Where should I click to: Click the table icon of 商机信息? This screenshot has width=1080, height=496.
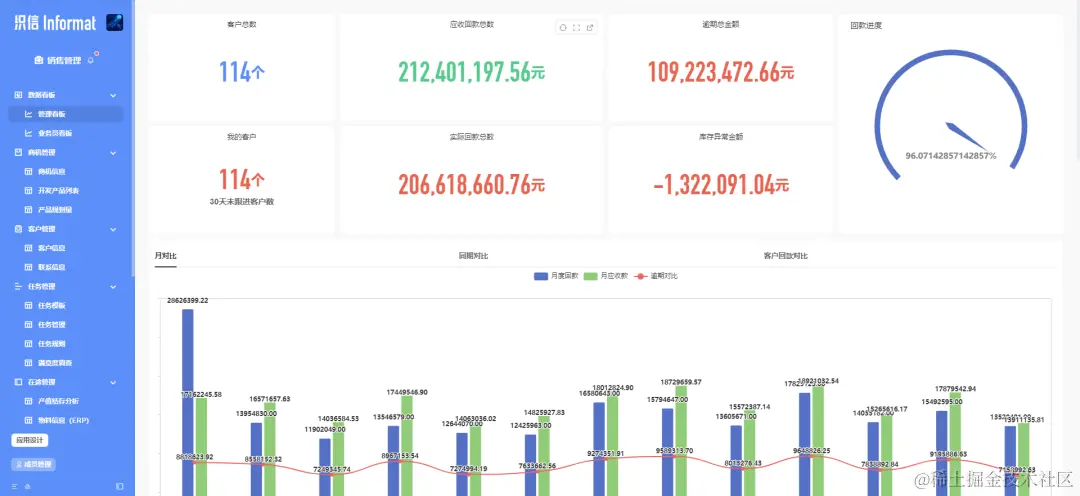pos(29,171)
